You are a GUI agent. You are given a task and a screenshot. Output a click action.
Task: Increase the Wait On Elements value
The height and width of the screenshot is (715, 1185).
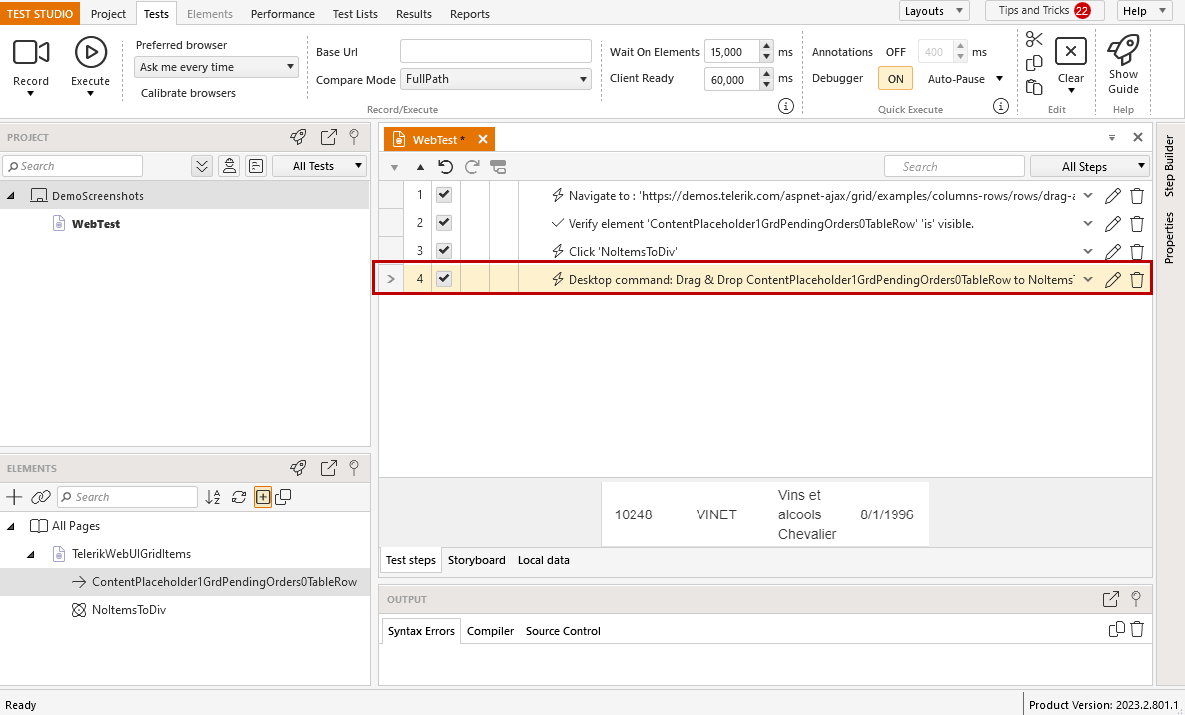pos(766,46)
